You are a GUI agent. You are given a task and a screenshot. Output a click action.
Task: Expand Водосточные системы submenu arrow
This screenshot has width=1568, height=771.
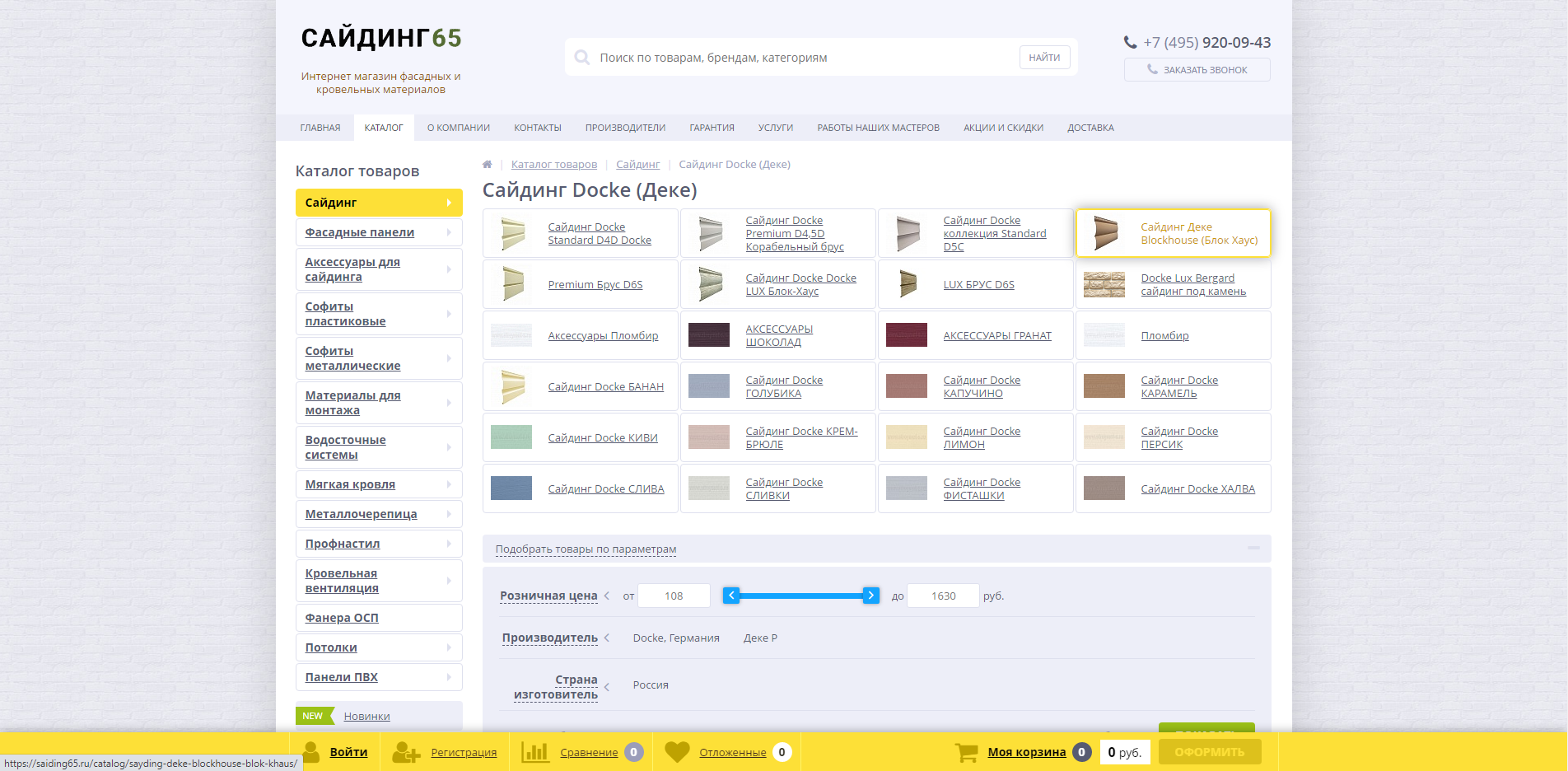[x=449, y=447]
